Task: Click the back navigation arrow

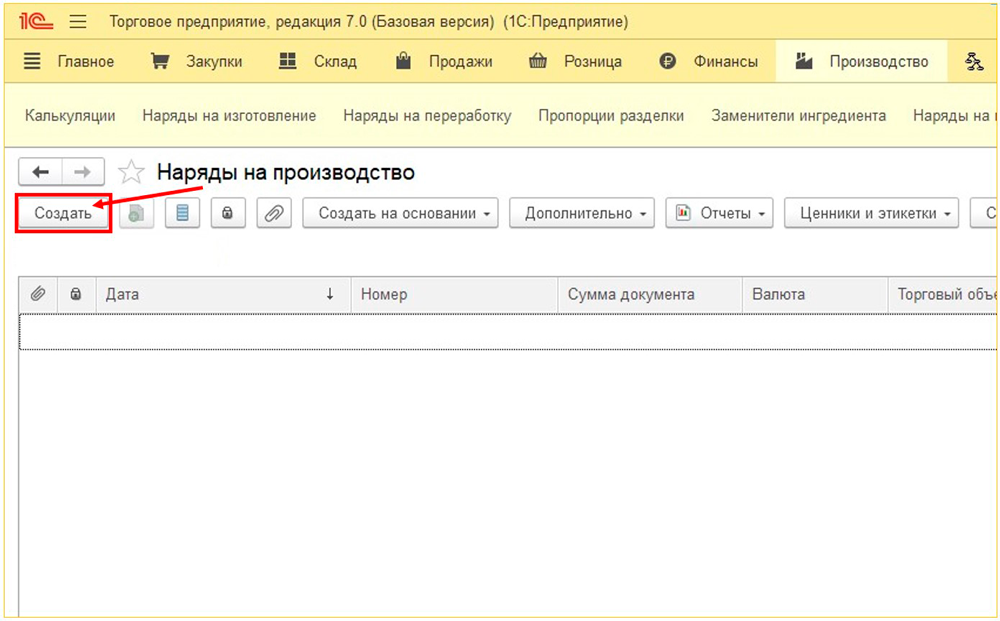Action: [41, 172]
